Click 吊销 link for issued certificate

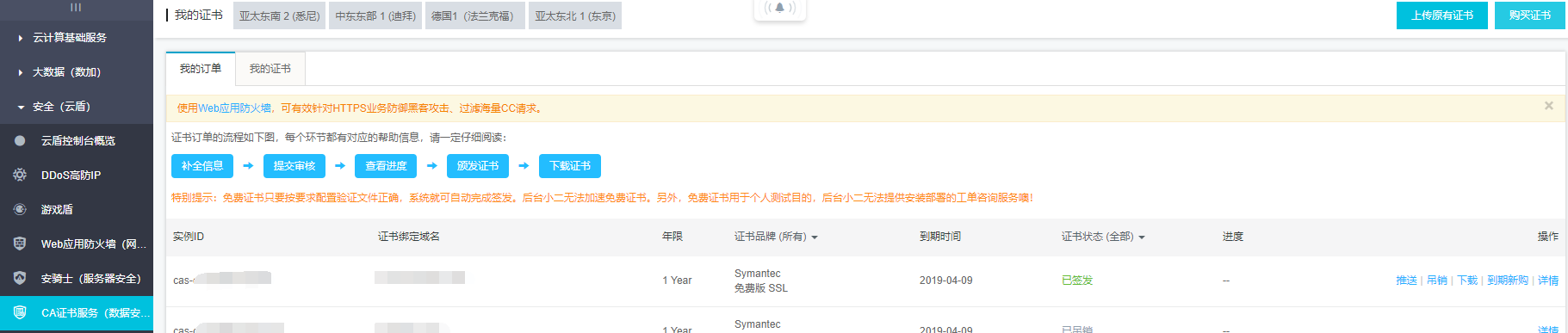tap(1437, 281)
